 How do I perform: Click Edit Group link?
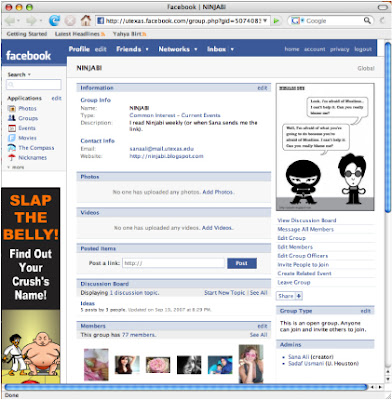coord(291,238)
